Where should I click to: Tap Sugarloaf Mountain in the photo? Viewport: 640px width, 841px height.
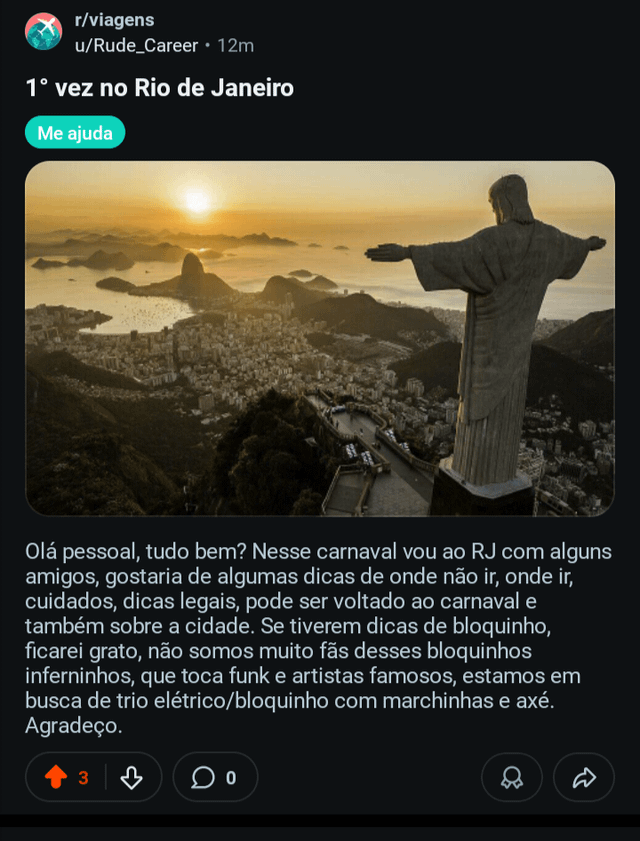coord(192,274)
